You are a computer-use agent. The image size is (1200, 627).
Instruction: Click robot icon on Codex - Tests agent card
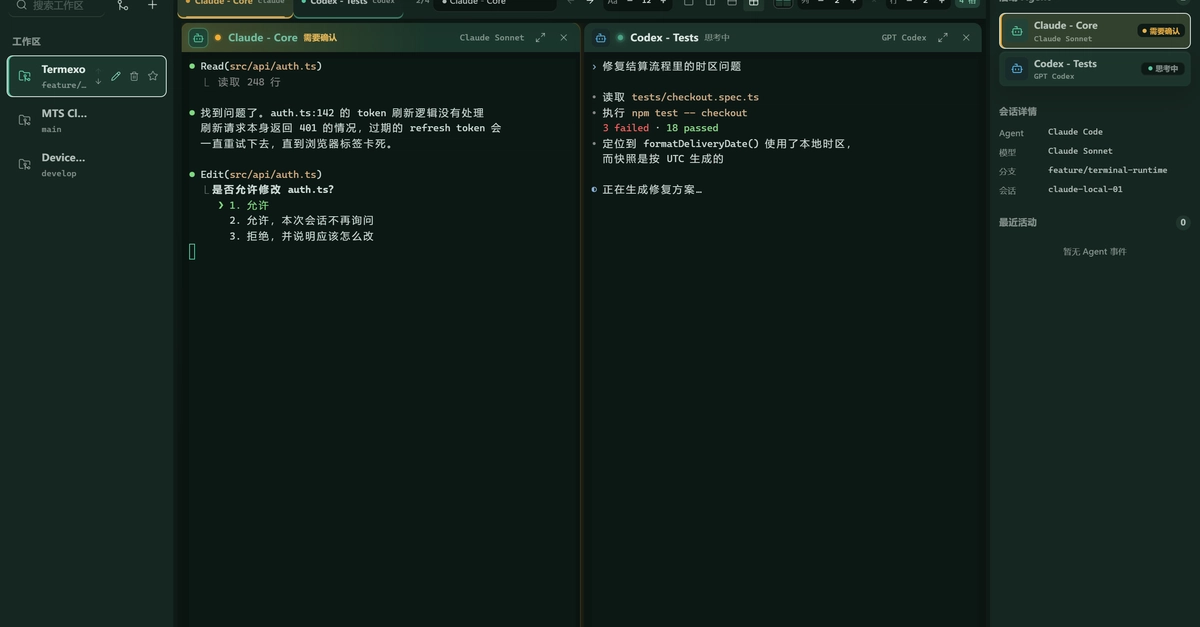[x=1017, y=69]
